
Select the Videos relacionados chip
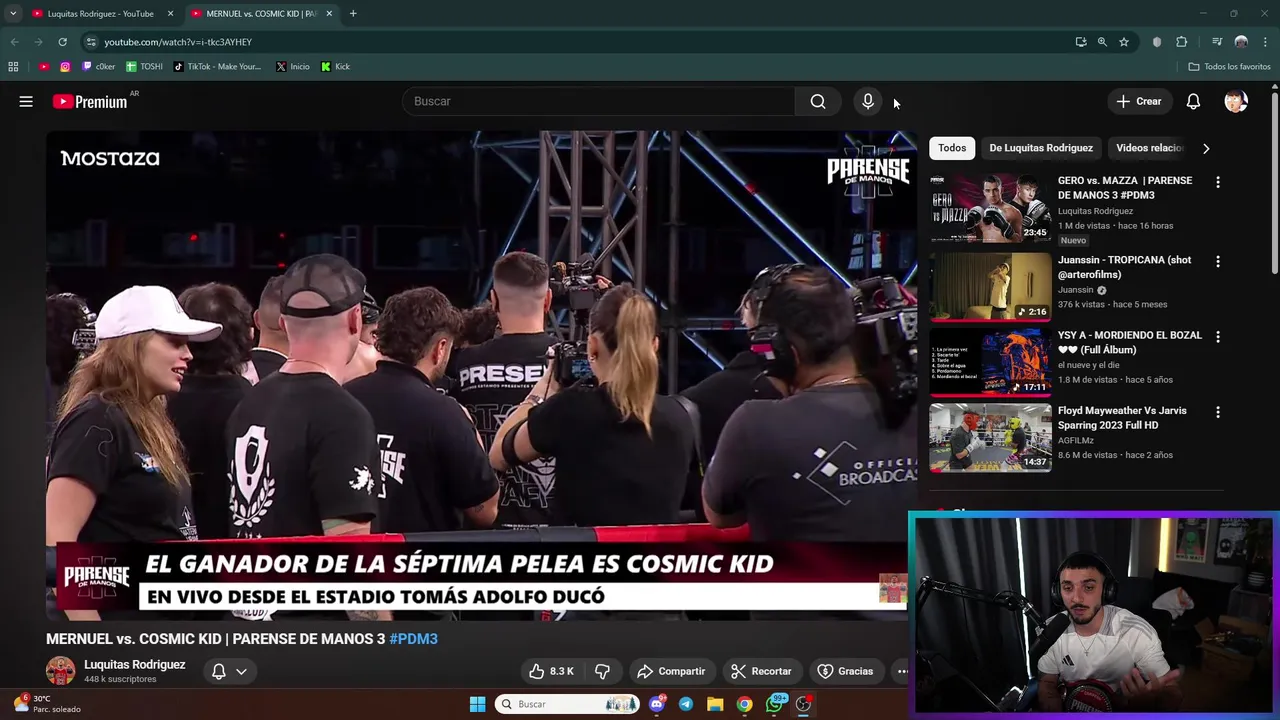click(x=1149, y=148)
